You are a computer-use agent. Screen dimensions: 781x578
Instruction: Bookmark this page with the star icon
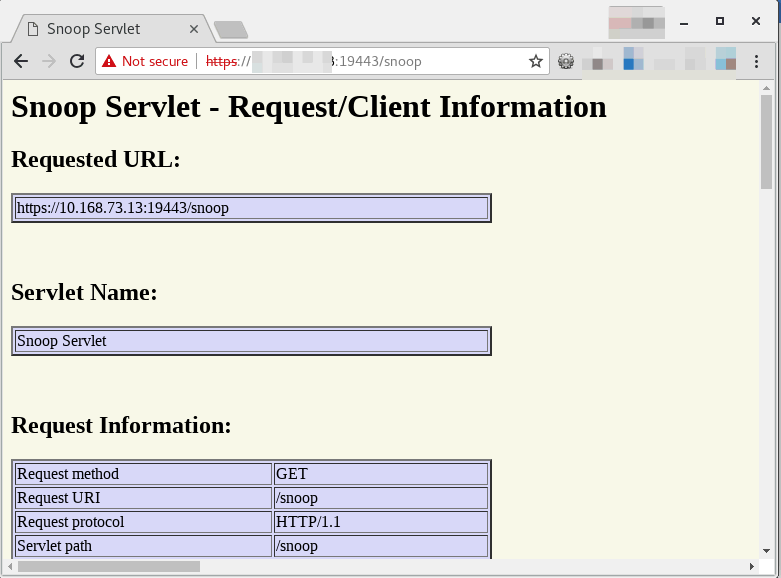pos(536,61)
